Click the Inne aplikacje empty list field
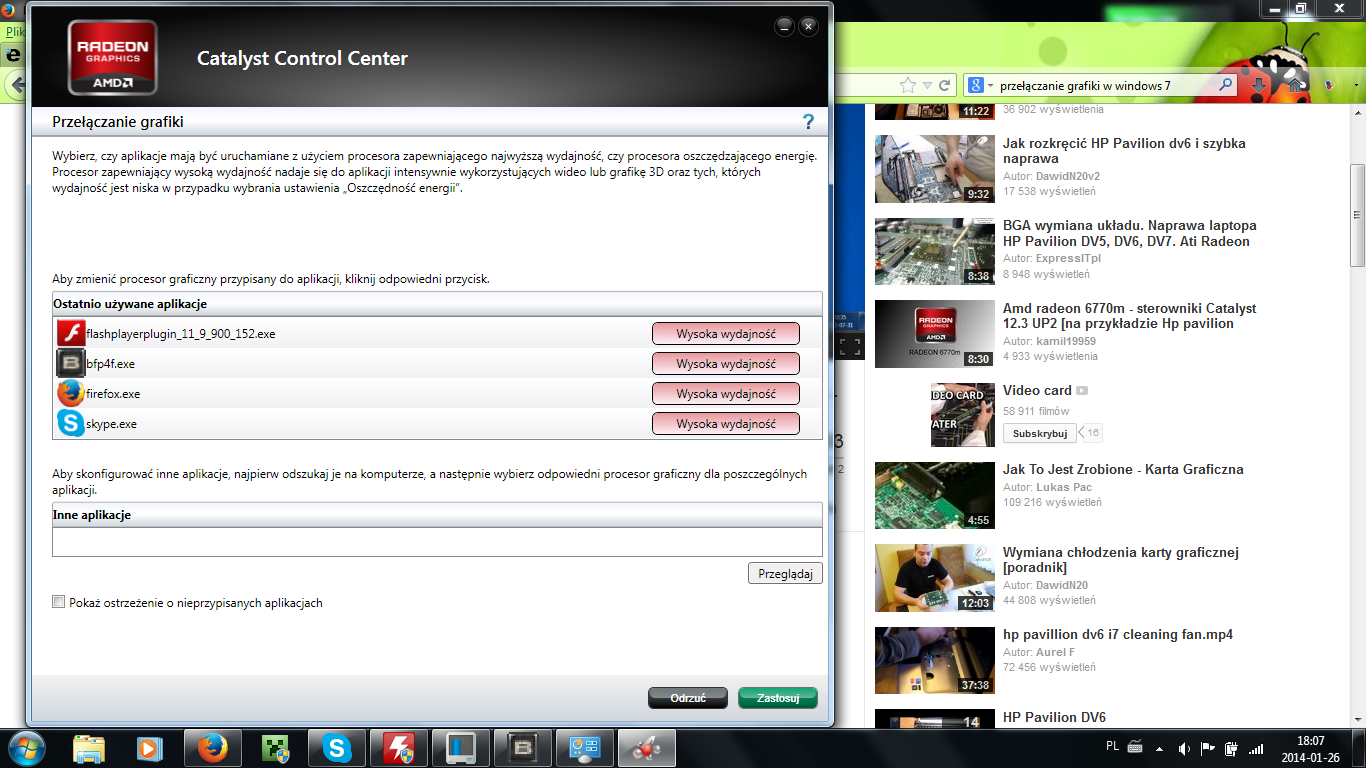1366x768 pixels. tap(437, 542)
